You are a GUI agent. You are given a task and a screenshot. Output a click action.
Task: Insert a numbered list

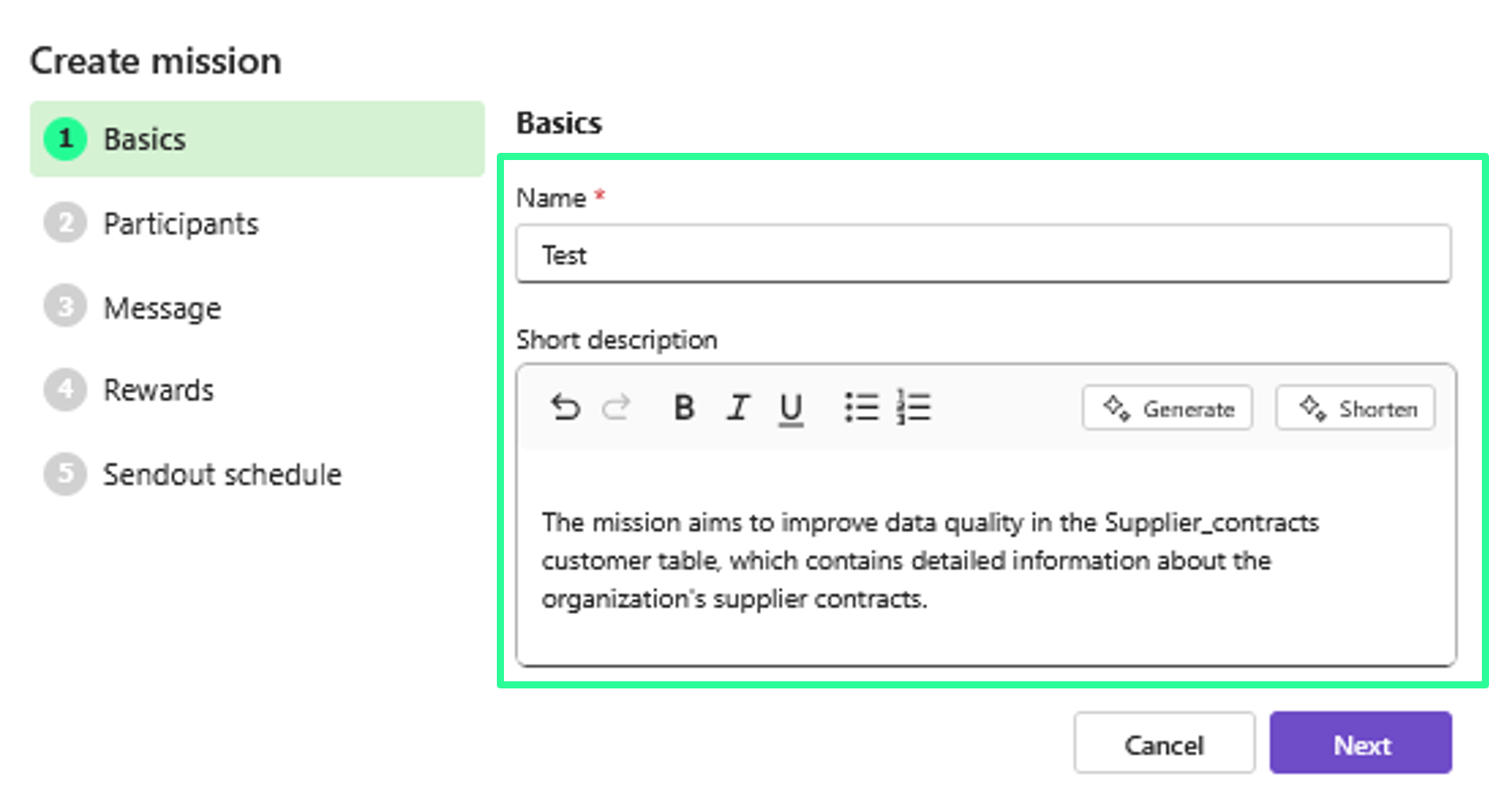[x=914, y=408]
